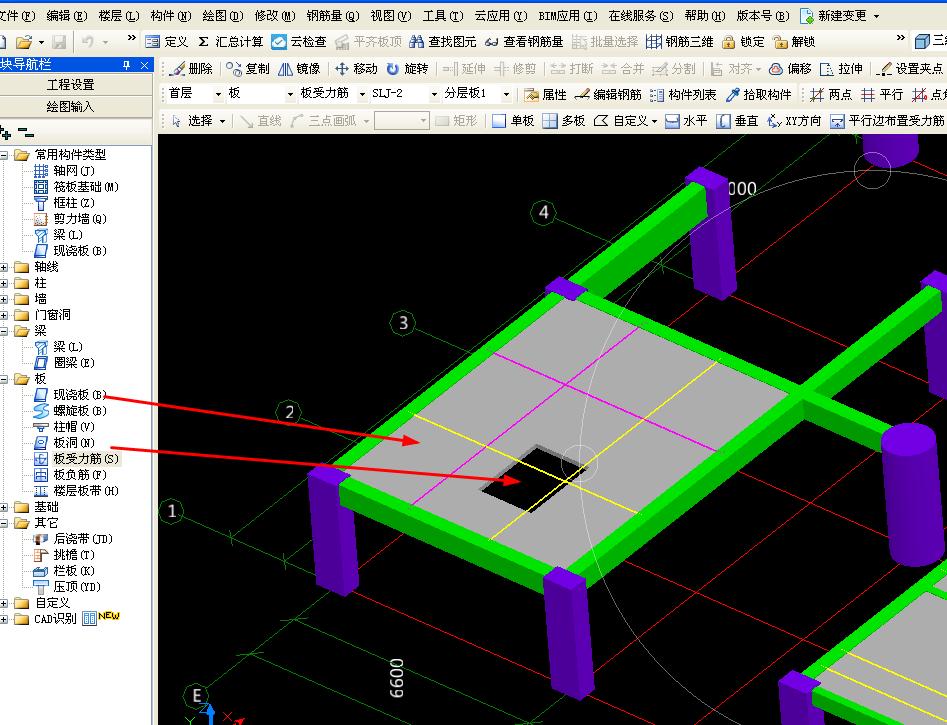Open 构件列表 component list

click(683, 94)
